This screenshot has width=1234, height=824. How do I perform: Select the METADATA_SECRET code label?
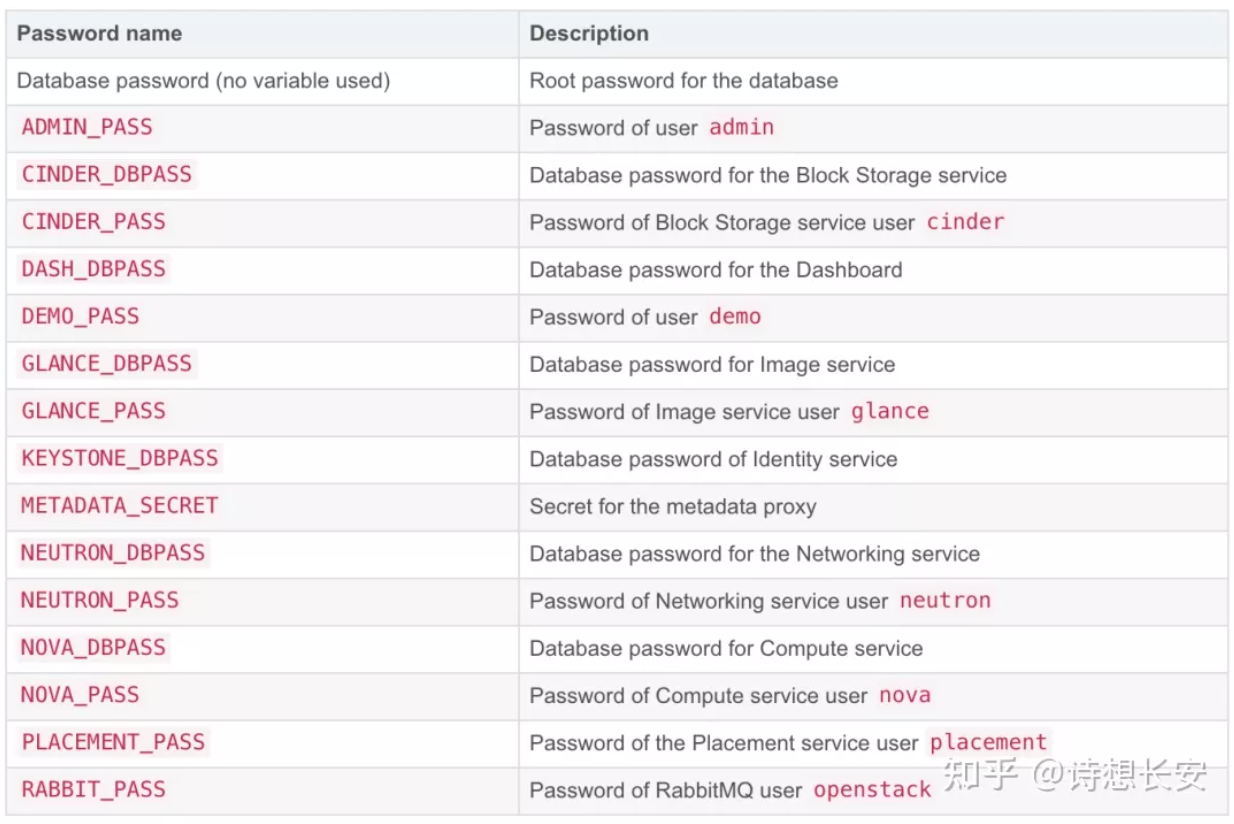[119, 505]
